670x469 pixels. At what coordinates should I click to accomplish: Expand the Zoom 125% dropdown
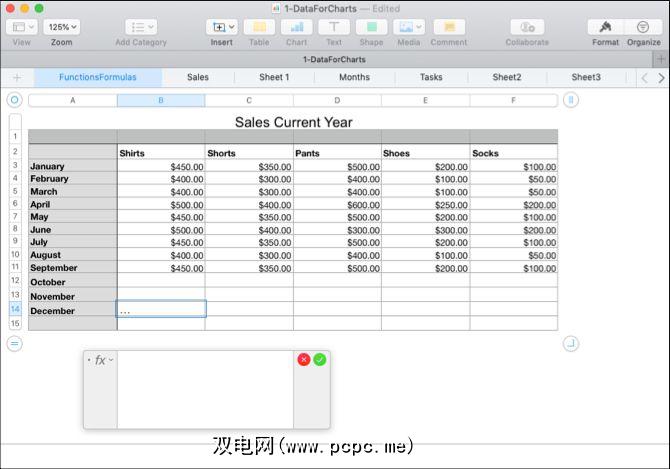pyautogui.click(x=61, y=27)
